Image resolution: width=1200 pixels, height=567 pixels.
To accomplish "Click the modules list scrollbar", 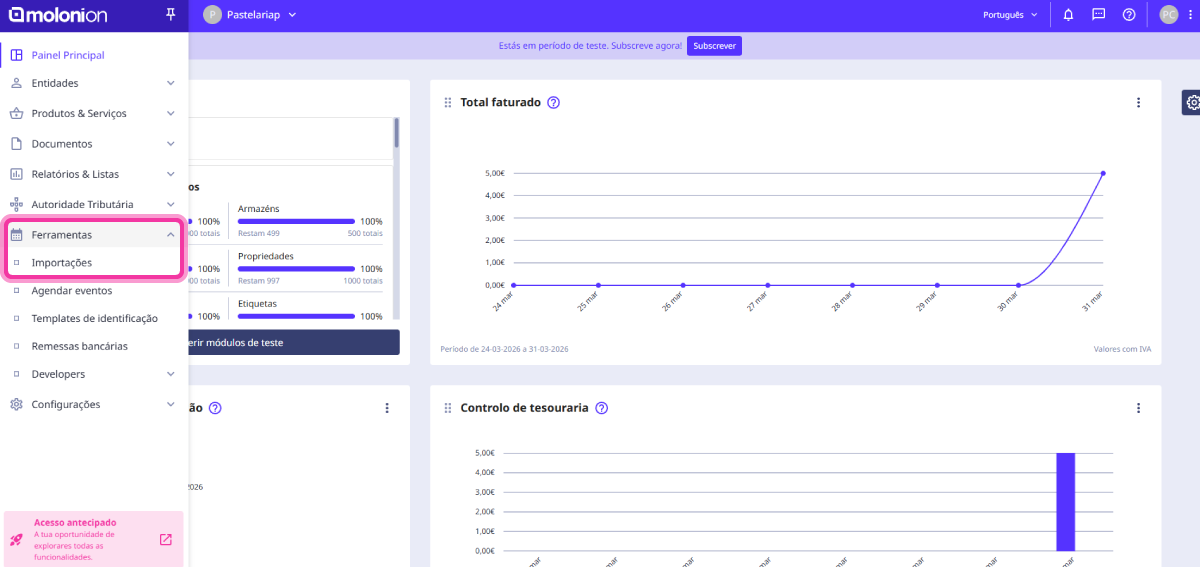I will [396, 133].
